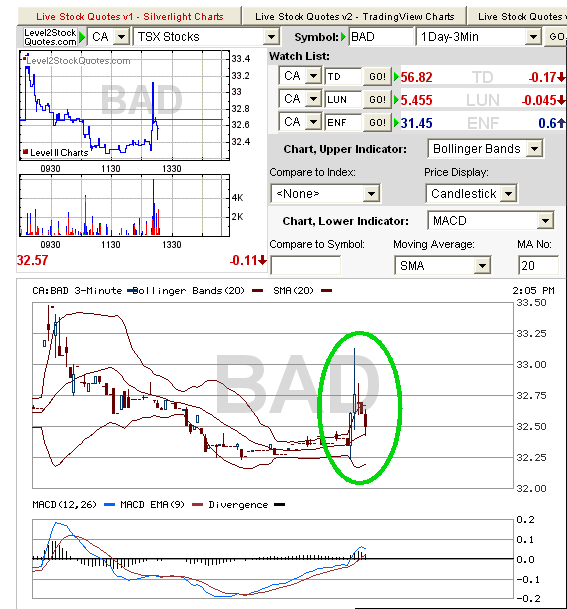Switch to TradingView Charts v2 tab

354,17
